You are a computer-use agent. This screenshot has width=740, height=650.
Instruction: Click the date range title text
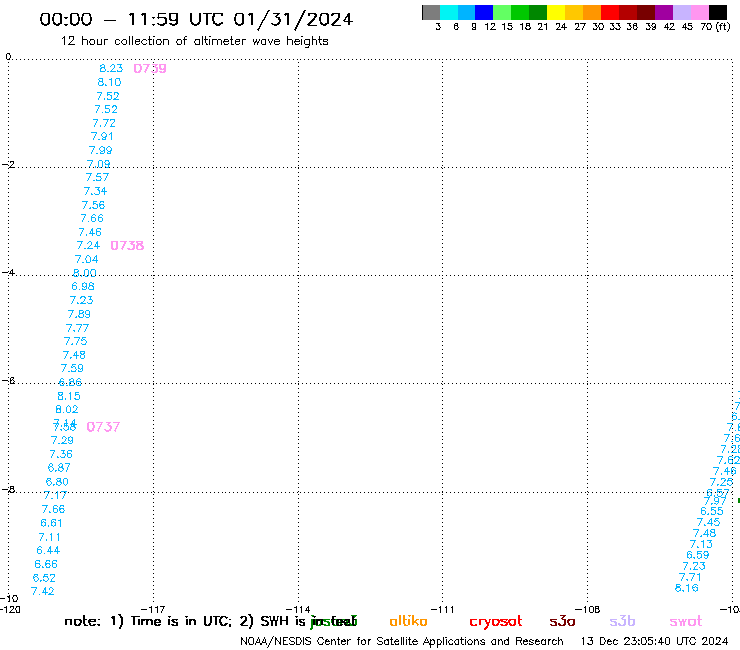196,20
